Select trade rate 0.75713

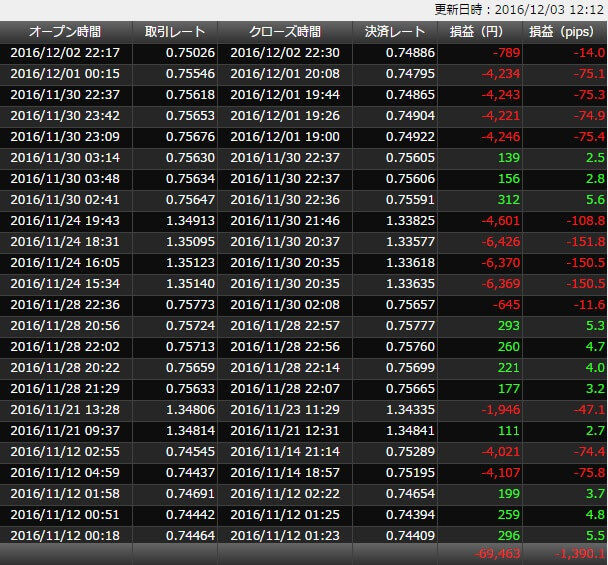tap(190, 346)
